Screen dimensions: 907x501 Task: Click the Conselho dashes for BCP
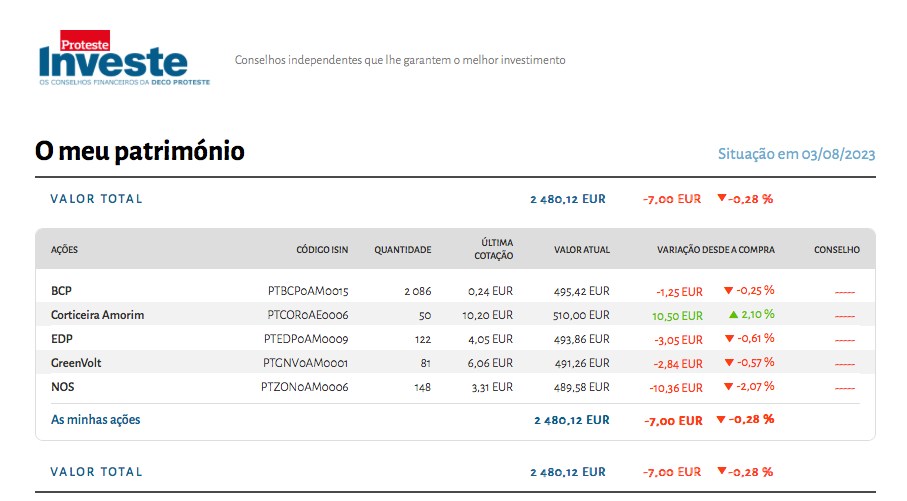[x=845, y=292]
